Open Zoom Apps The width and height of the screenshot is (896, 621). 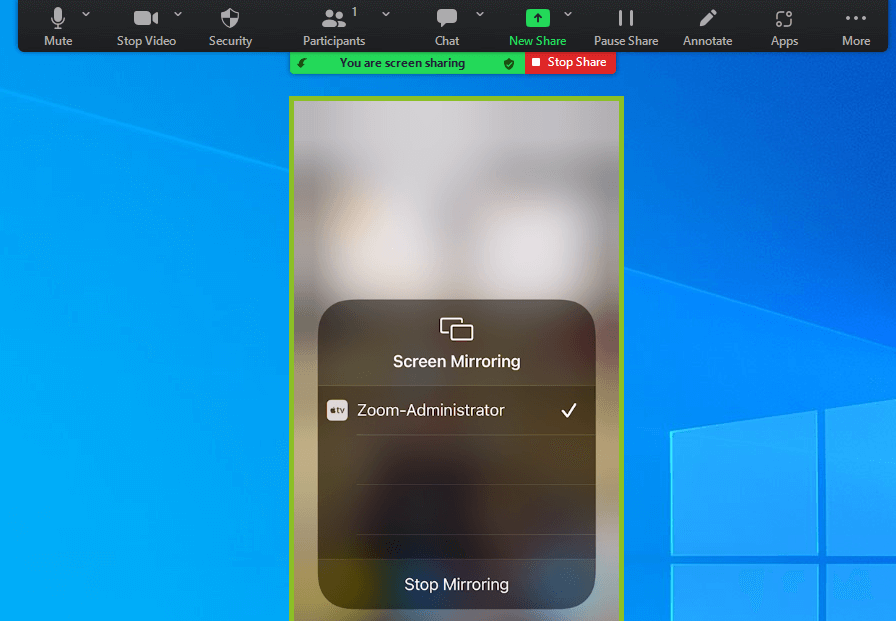[784, 26]
